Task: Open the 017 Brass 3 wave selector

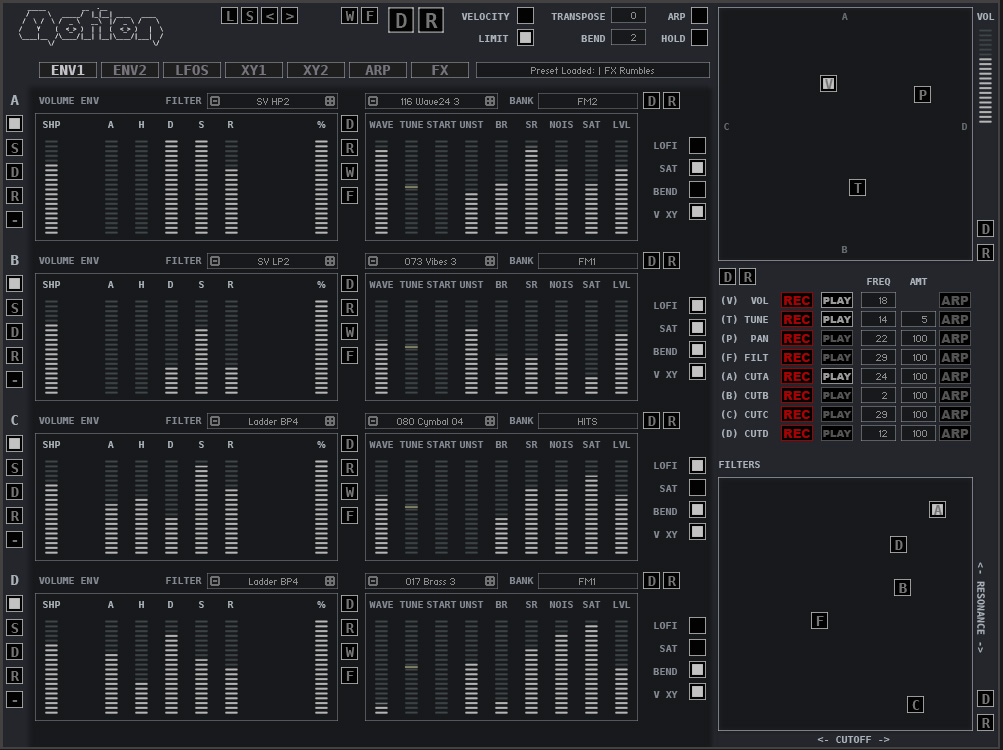Action: click(431, 581)
